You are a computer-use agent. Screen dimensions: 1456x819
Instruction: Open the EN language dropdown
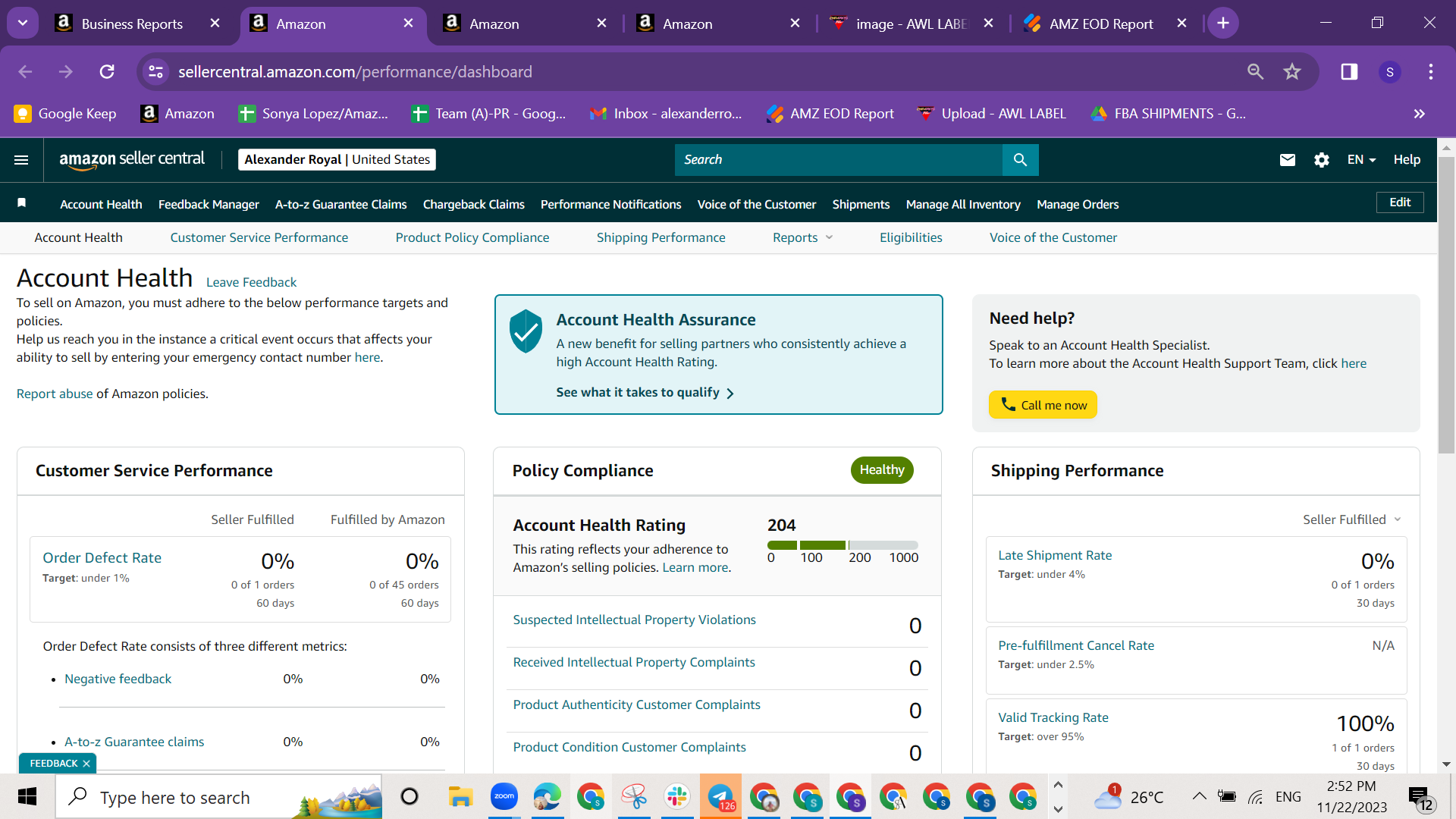[x=1361, y=160]
